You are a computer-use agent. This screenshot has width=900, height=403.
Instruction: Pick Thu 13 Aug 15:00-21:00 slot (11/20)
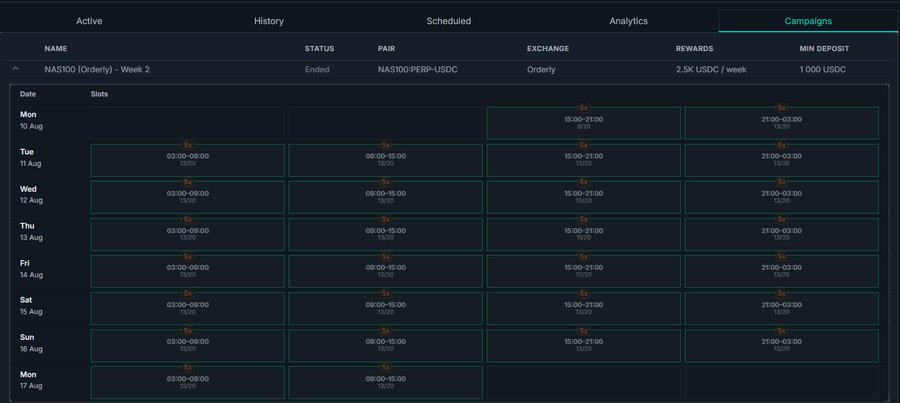(x=583, y=234)
